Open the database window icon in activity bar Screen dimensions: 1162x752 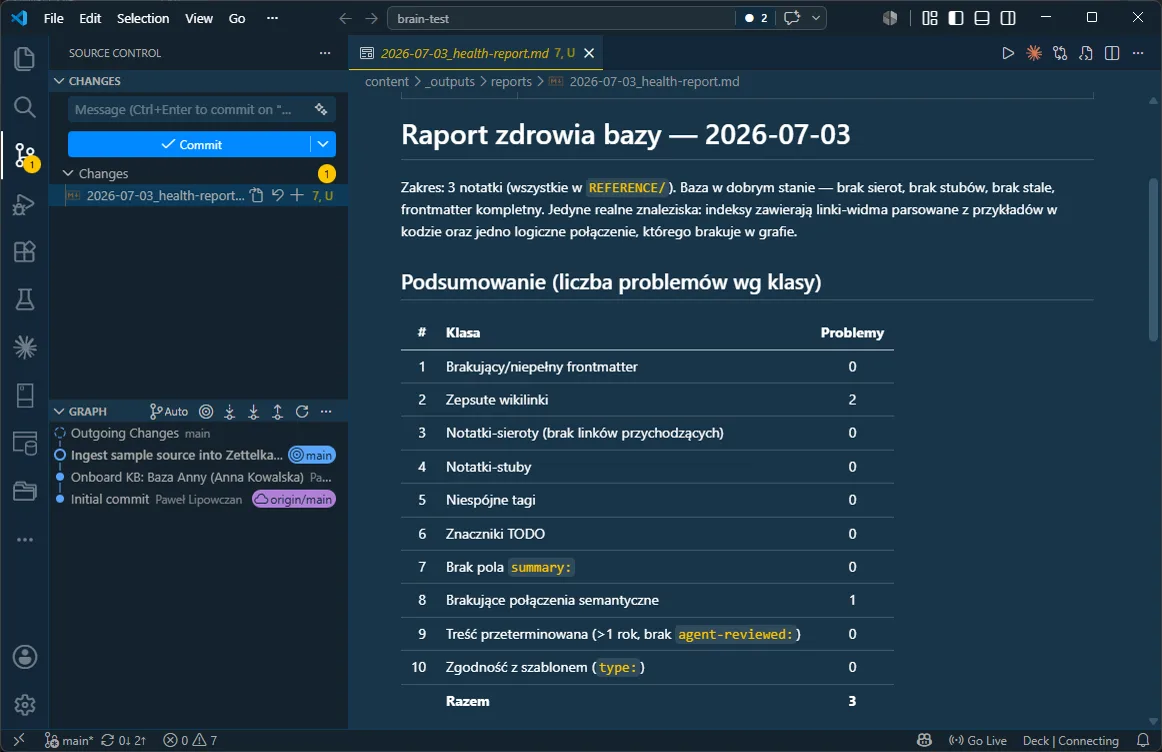(x=24, y=443)
